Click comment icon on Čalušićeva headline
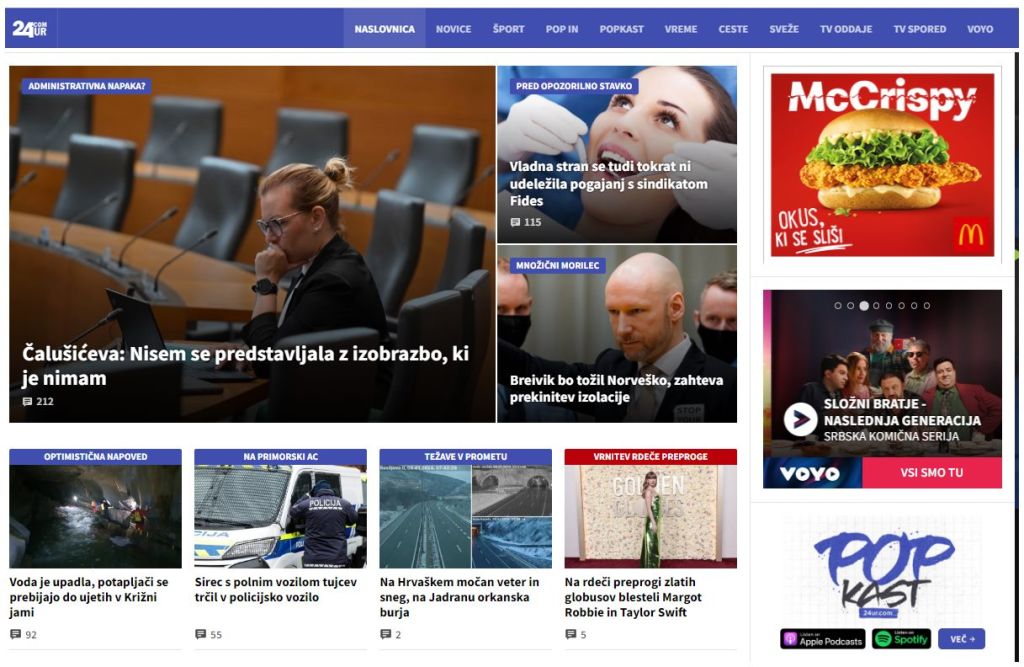 [27, 401]
